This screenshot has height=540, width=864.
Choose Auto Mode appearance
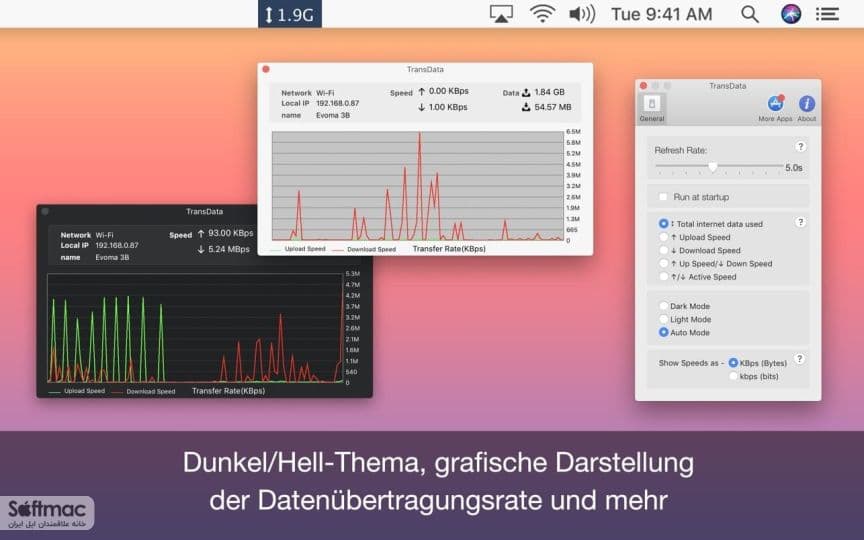[663, 332]
